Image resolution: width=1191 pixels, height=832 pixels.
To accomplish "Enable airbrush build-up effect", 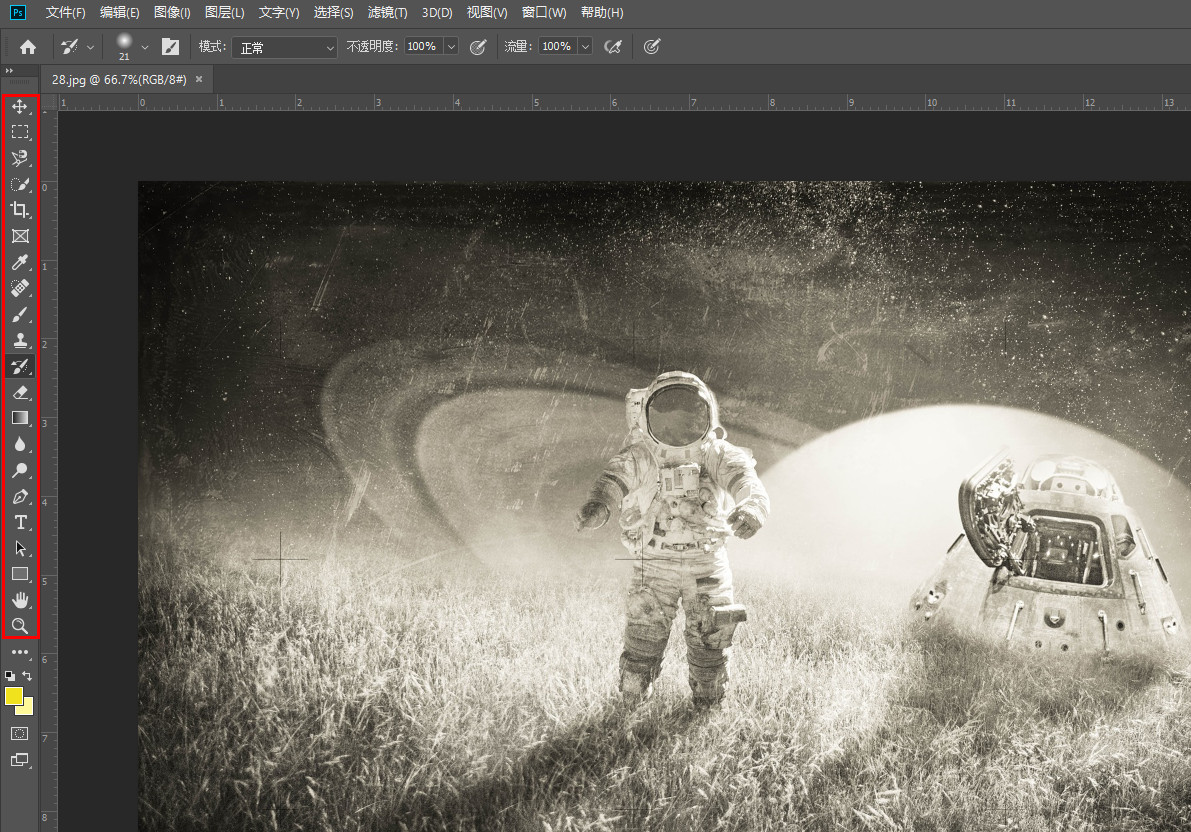I will [x=613, y=47].
